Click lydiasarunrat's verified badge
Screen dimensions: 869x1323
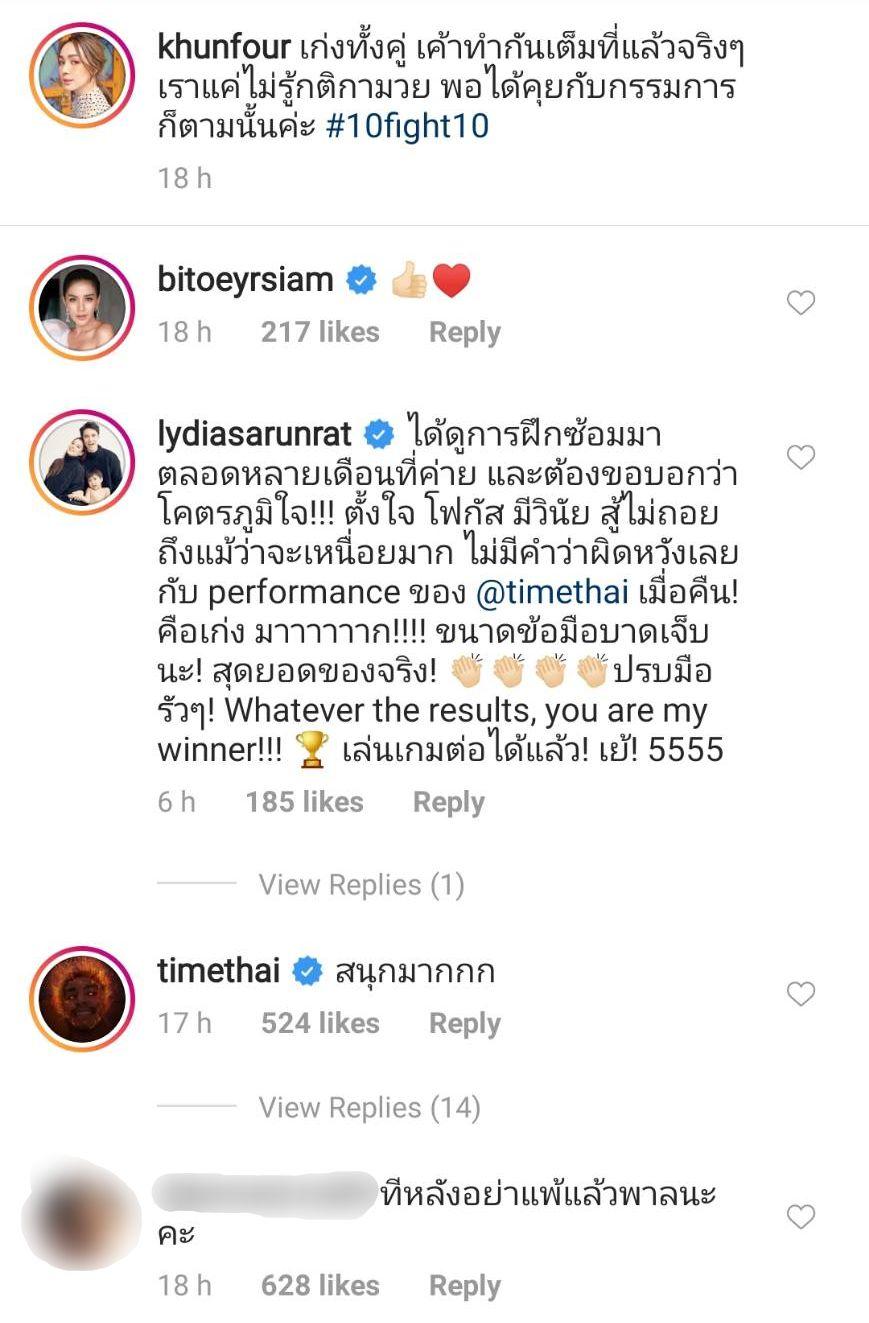click(378, 435)
